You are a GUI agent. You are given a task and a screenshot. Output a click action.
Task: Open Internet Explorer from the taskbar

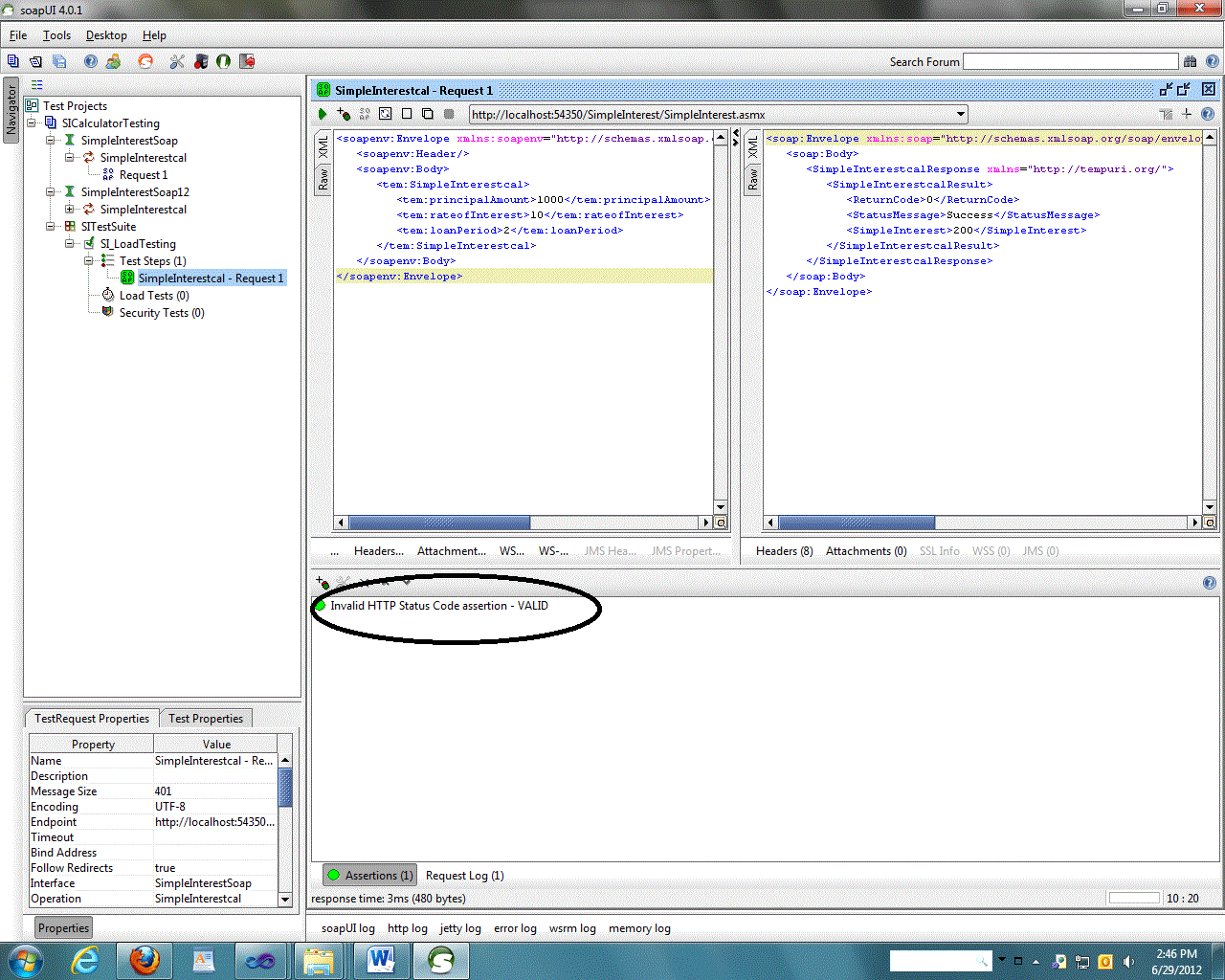(x=86, y=960)
